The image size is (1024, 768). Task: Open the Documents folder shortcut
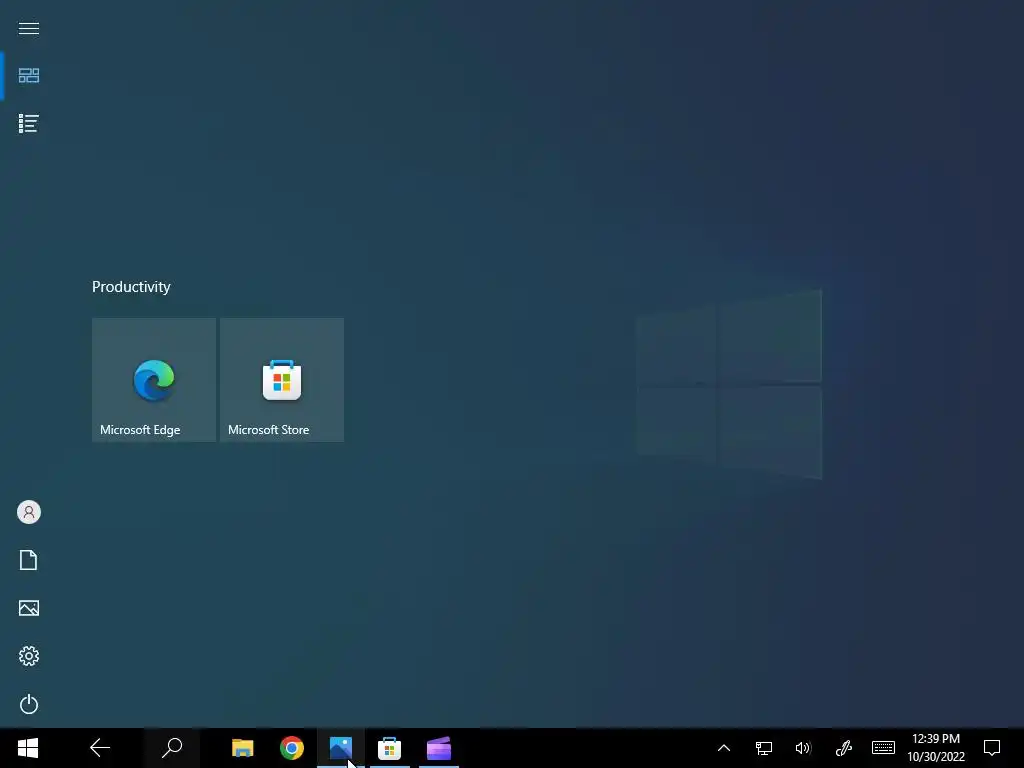29,560
